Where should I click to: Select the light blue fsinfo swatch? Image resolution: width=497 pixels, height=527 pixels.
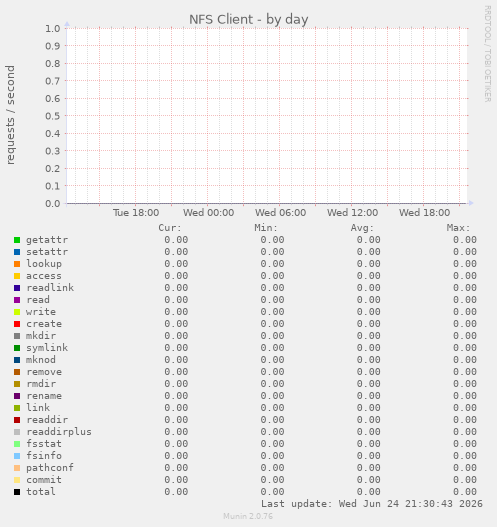[x=17, y=456]
